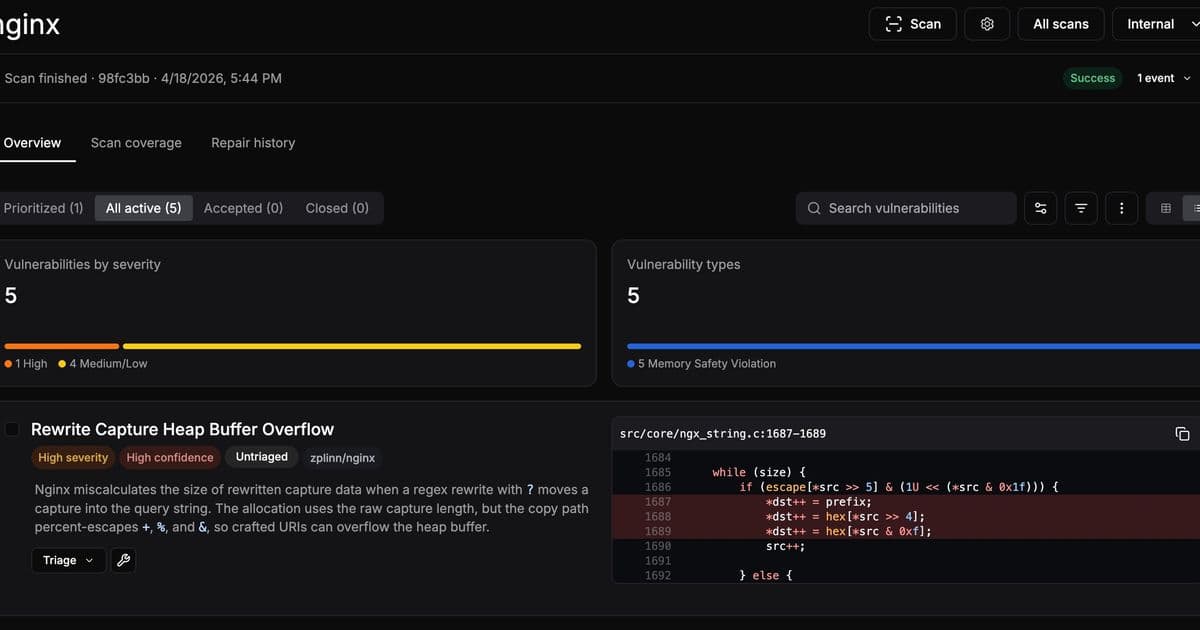Image resolution: width=1200 pixels, height=630 pixels.
Task: Focus the Search vulnerabilities field
Action: pyautogui.click(x=906, y=208)
